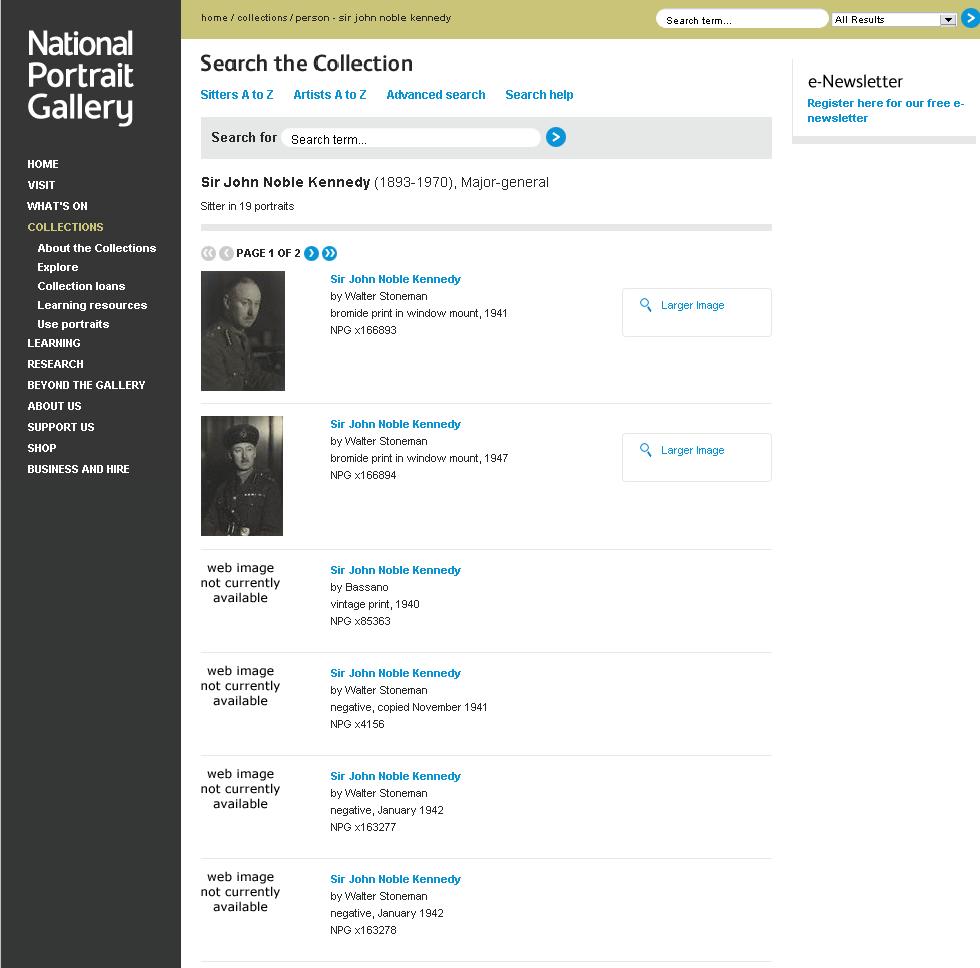Click magnifier icon for NPG x166894 larger image
Image resolution: width=980 pixels, height=968 pixels.
646,450
